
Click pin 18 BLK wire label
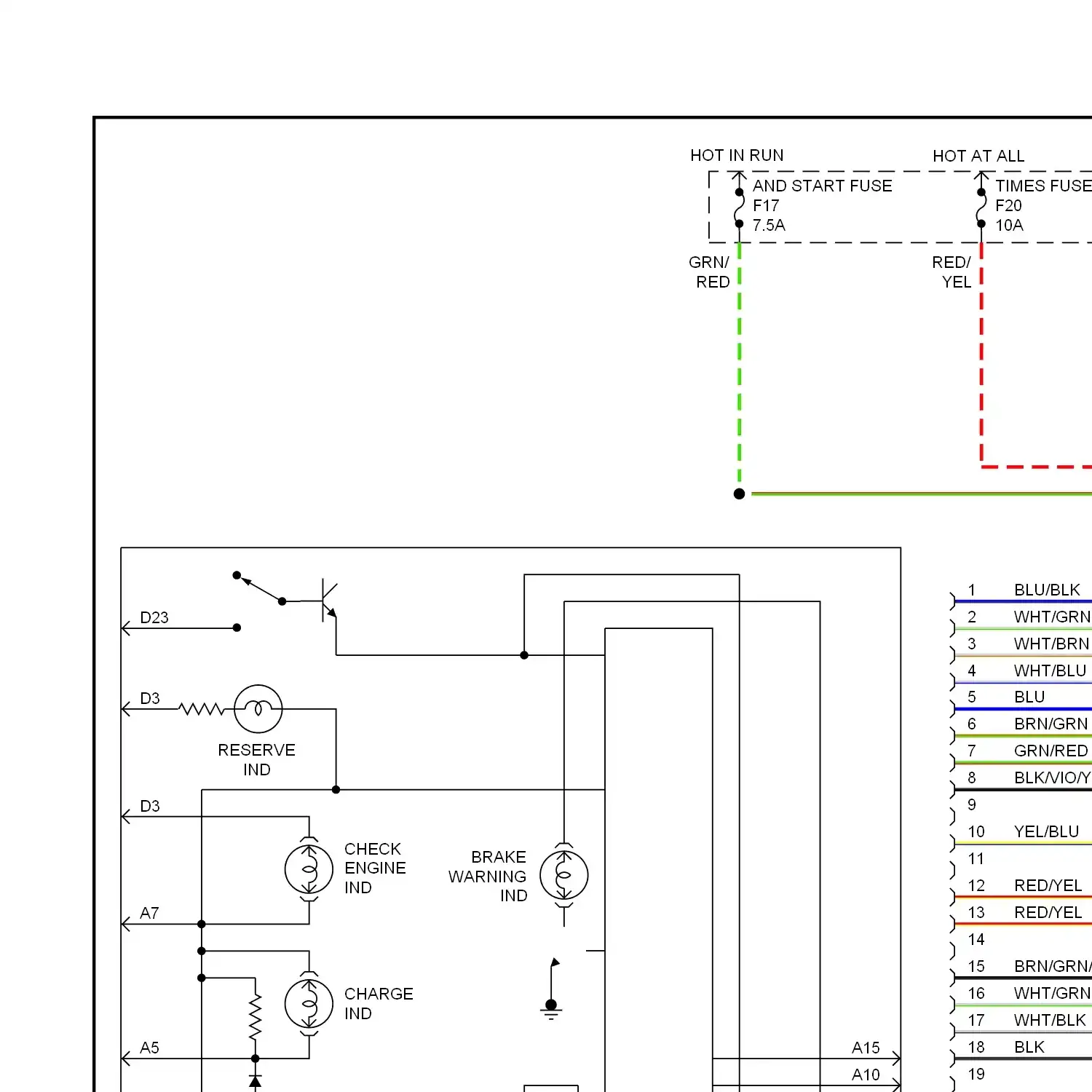(x=1029, y=1047)
